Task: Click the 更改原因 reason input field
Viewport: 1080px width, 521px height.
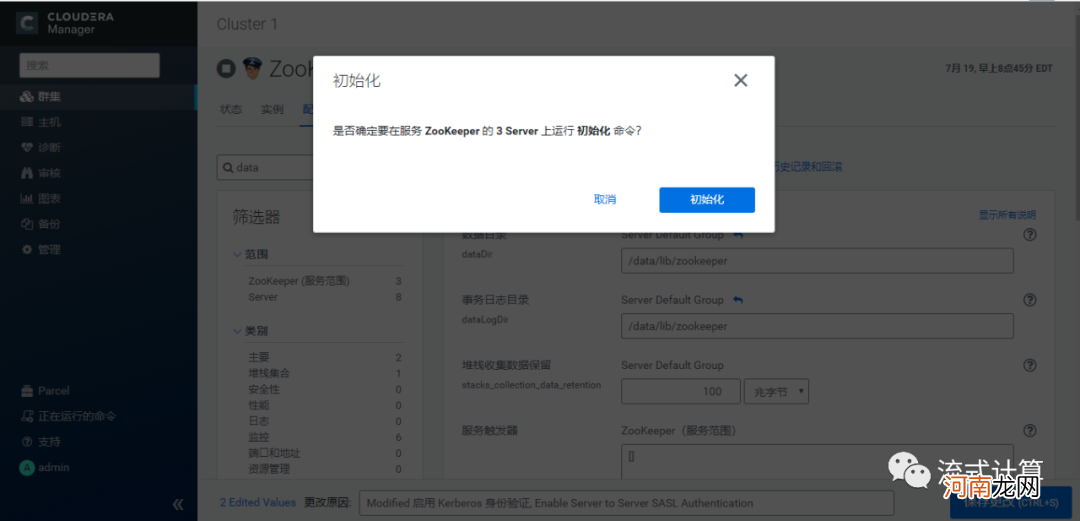Action: coord(627,502)
